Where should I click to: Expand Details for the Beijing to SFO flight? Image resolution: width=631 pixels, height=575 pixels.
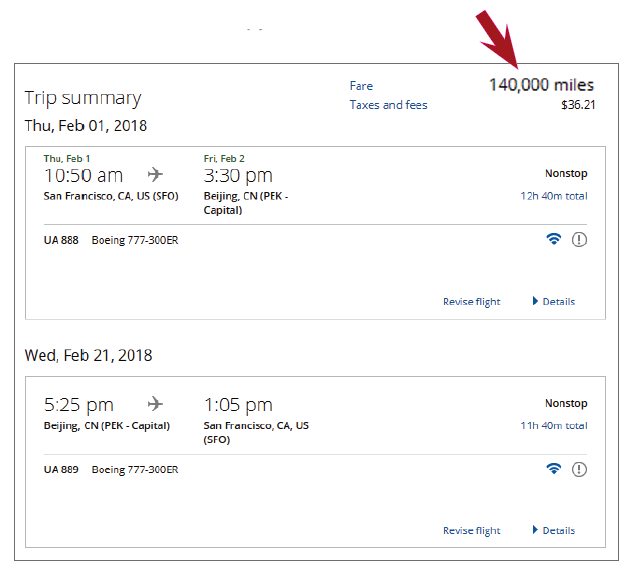click(554, 530)
